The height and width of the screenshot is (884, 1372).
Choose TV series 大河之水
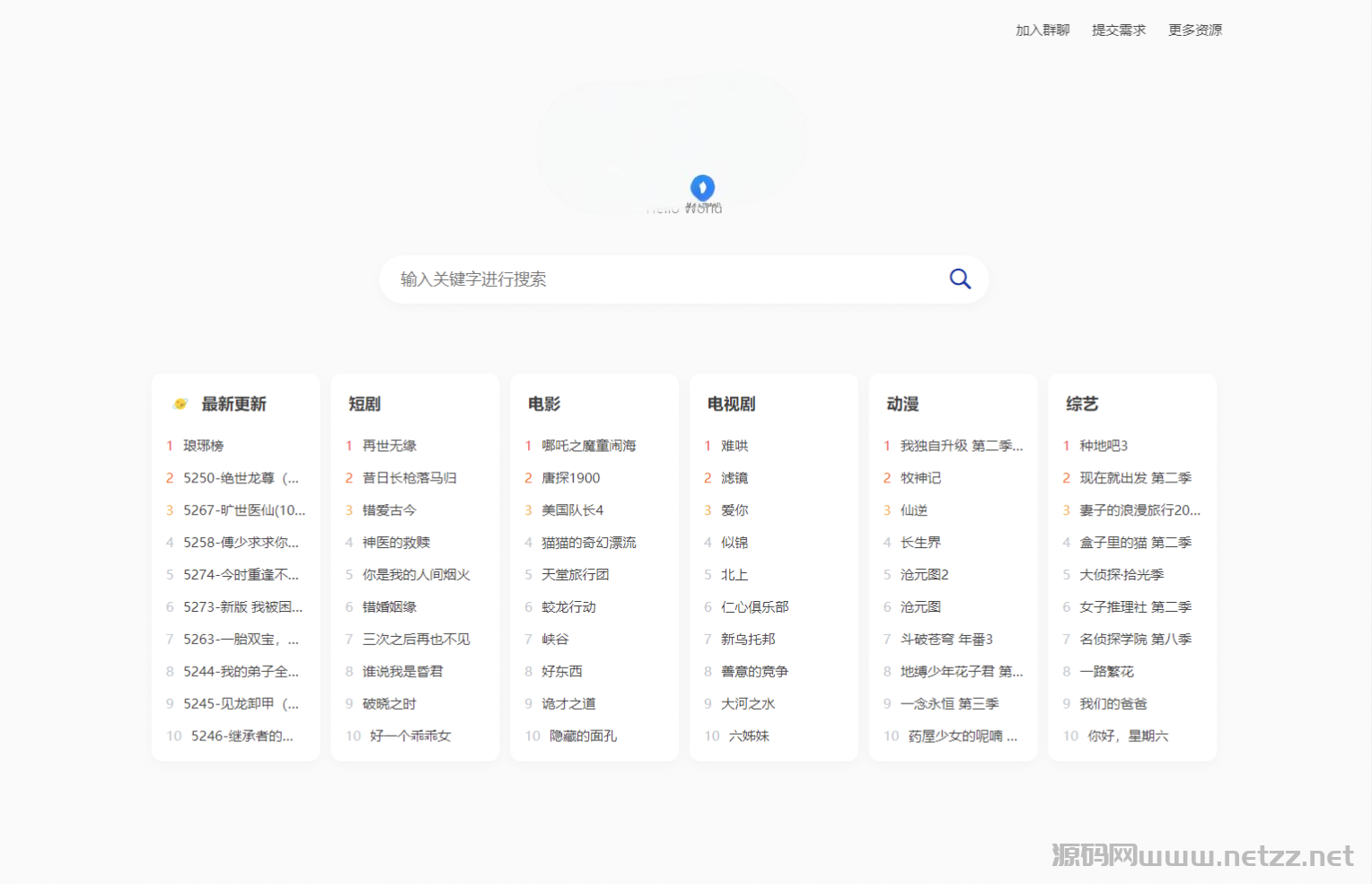(748, 704)
